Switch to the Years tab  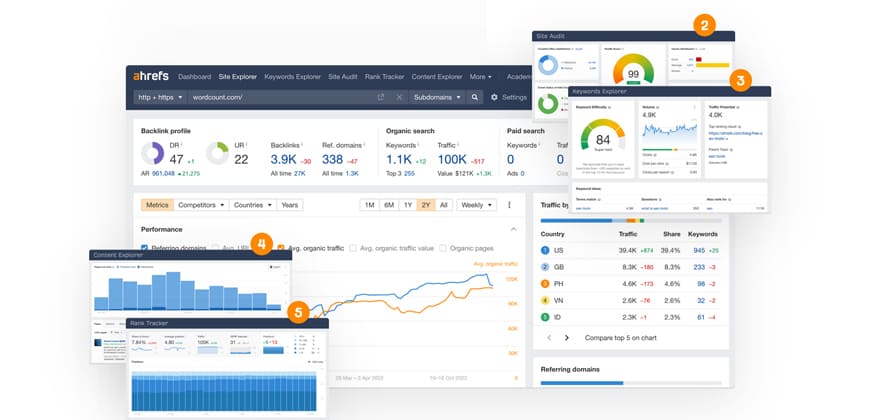click(290, 205)
